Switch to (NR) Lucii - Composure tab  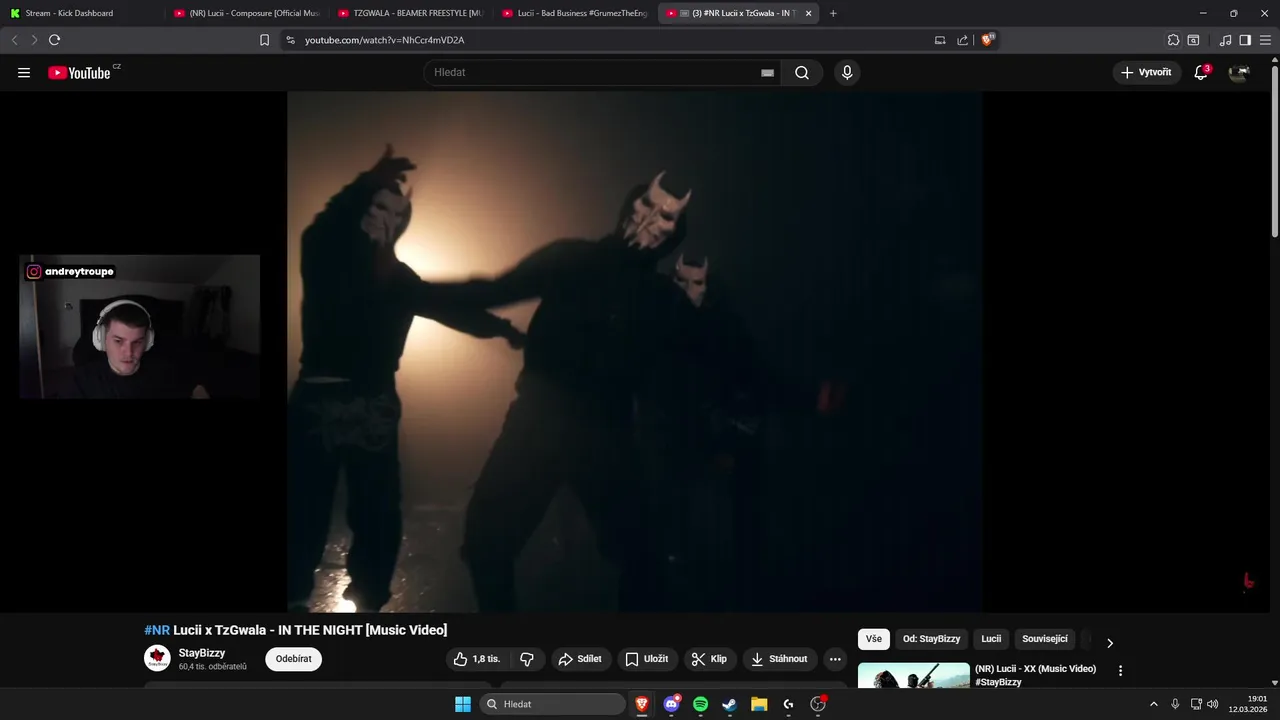247,13
